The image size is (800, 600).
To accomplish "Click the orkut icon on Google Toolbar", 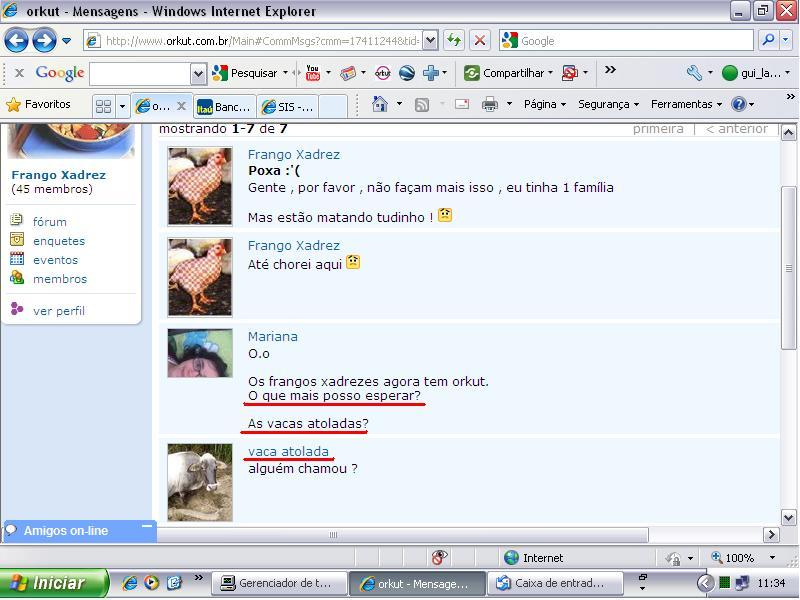I will (x=383, y=73).
